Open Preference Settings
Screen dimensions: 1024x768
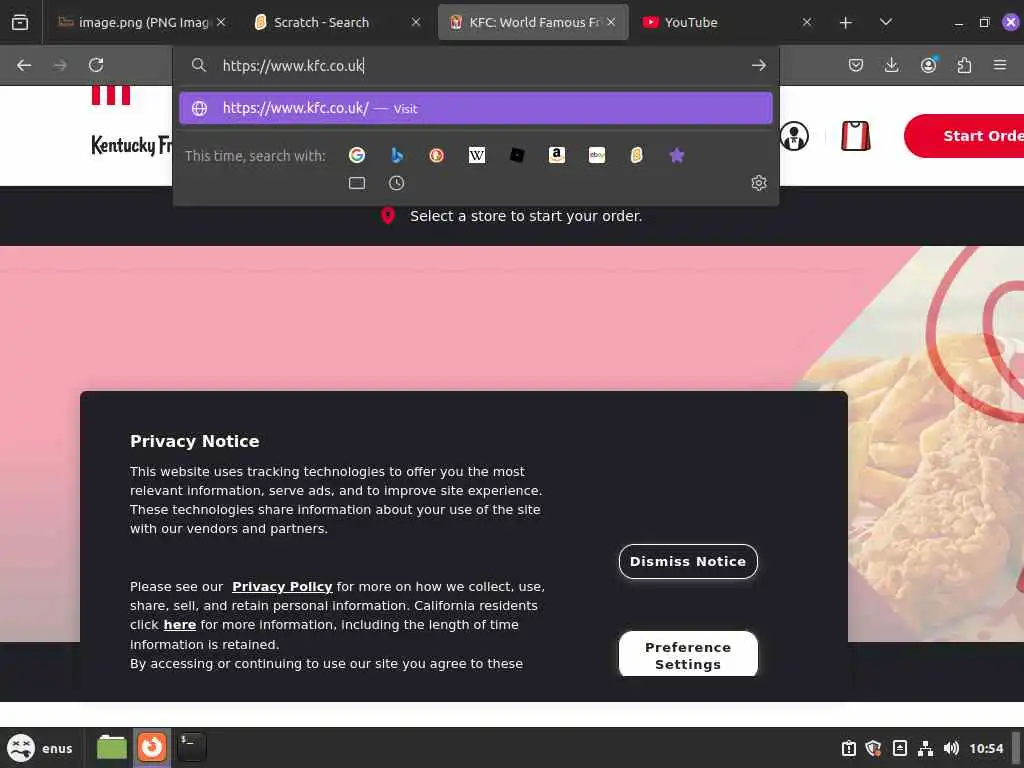(x=688, y=655)
